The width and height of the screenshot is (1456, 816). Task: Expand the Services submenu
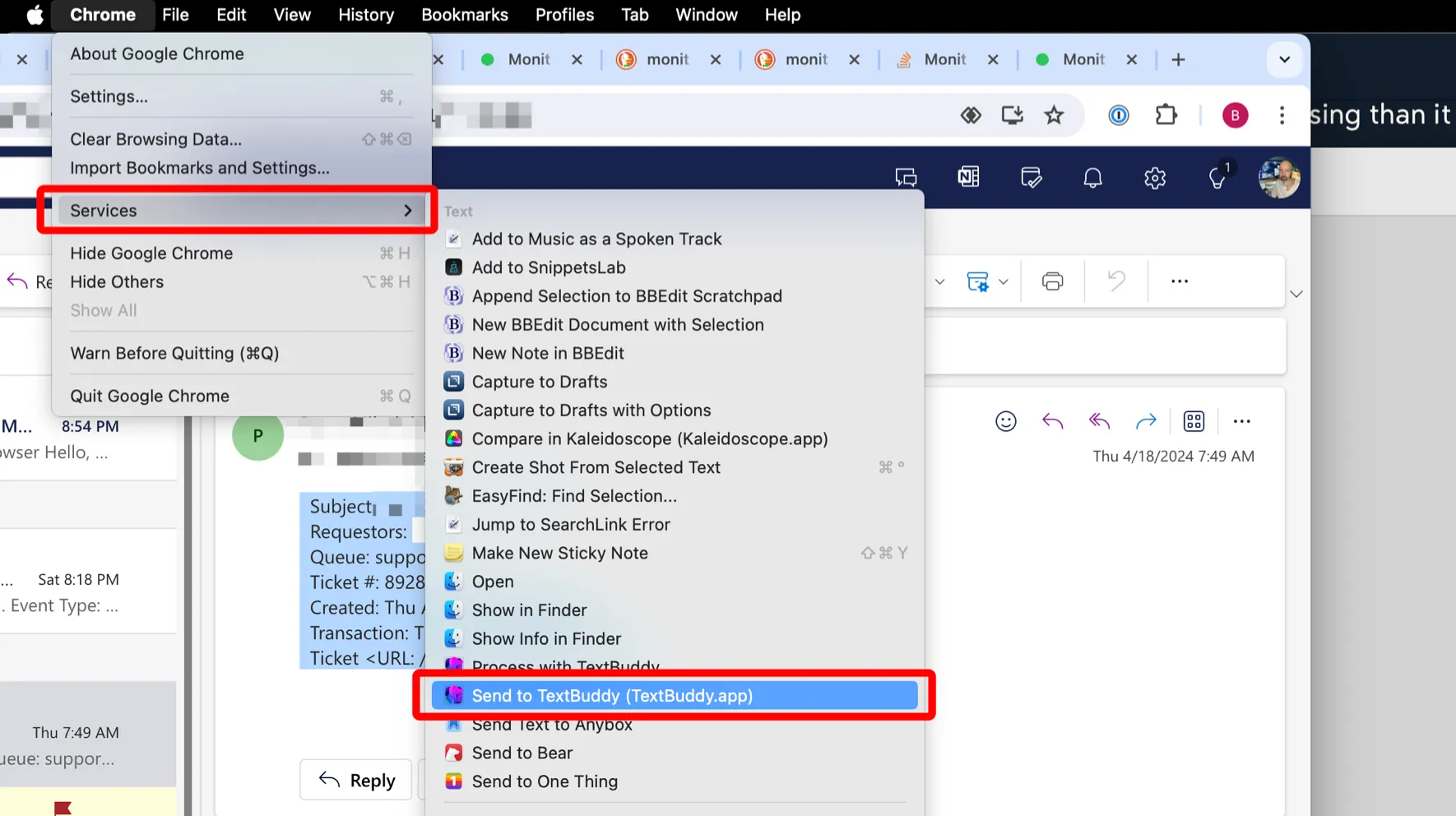coord(239,211)
